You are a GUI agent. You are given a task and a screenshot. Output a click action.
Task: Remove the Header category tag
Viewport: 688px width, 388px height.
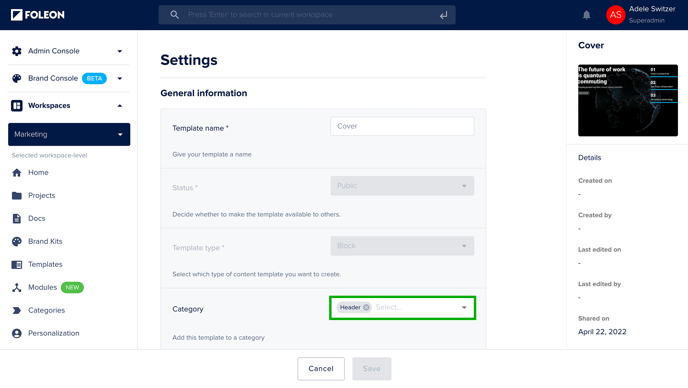click(x=366, y=307)
